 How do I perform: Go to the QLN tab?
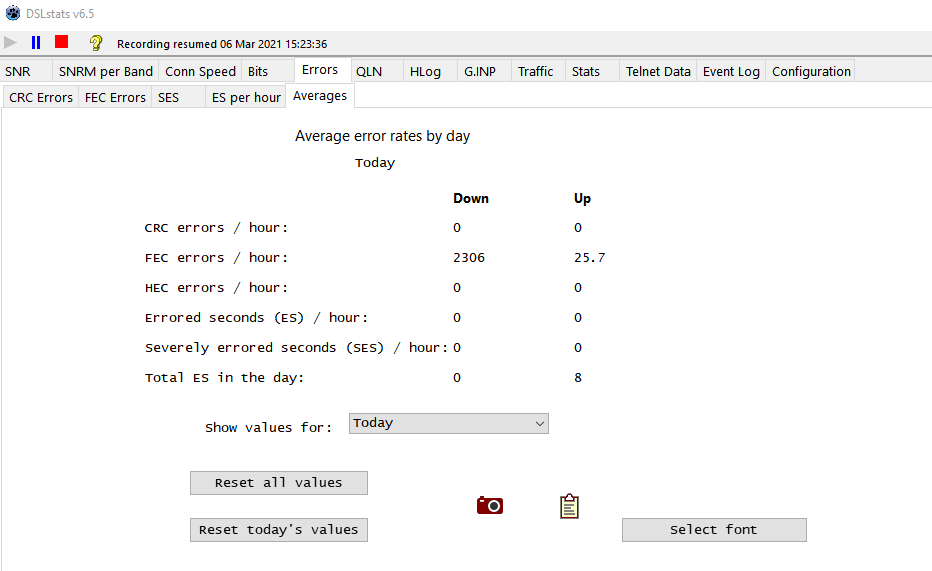(x=377, y=71)
